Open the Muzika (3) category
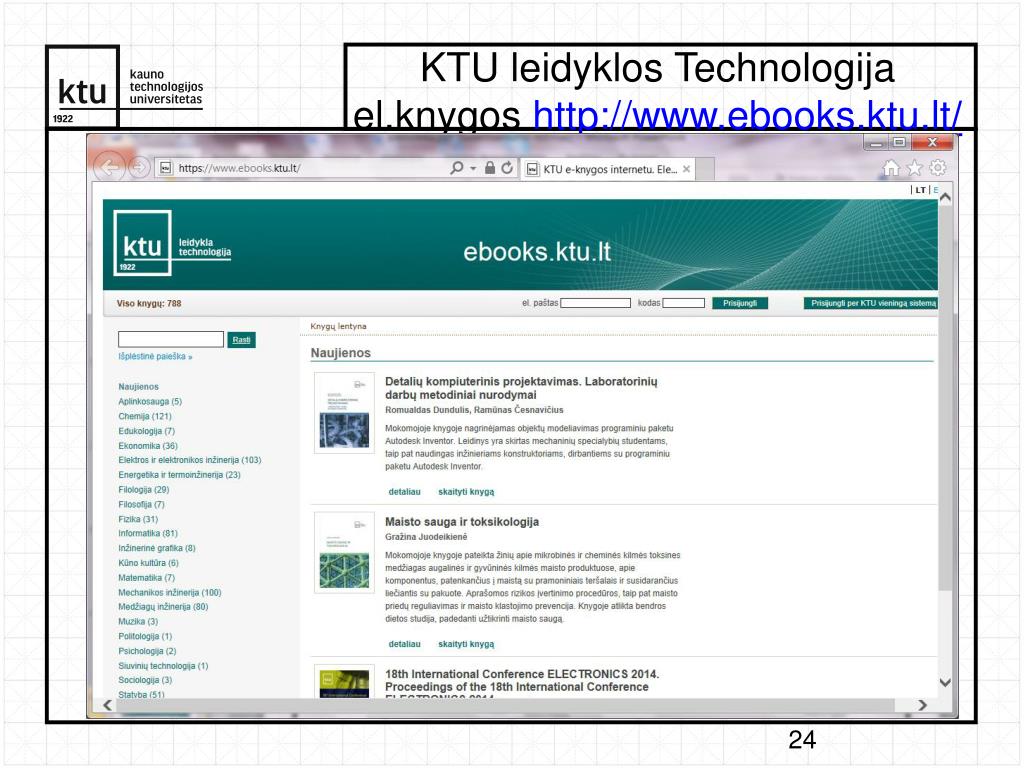The width and height of the screenshot is (1024, 768). pyautogui.click(x=138, y=622)
